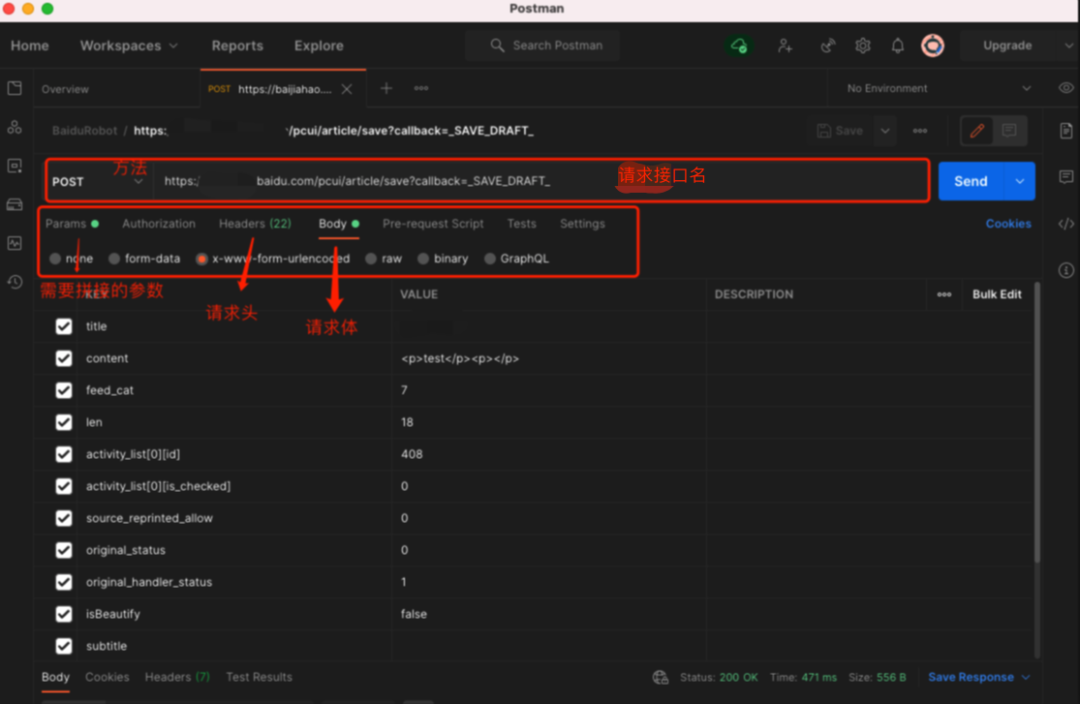1080x704 pixels.
Task: Switch to the Headers (22) tab
Action: [x=255, y=224]
